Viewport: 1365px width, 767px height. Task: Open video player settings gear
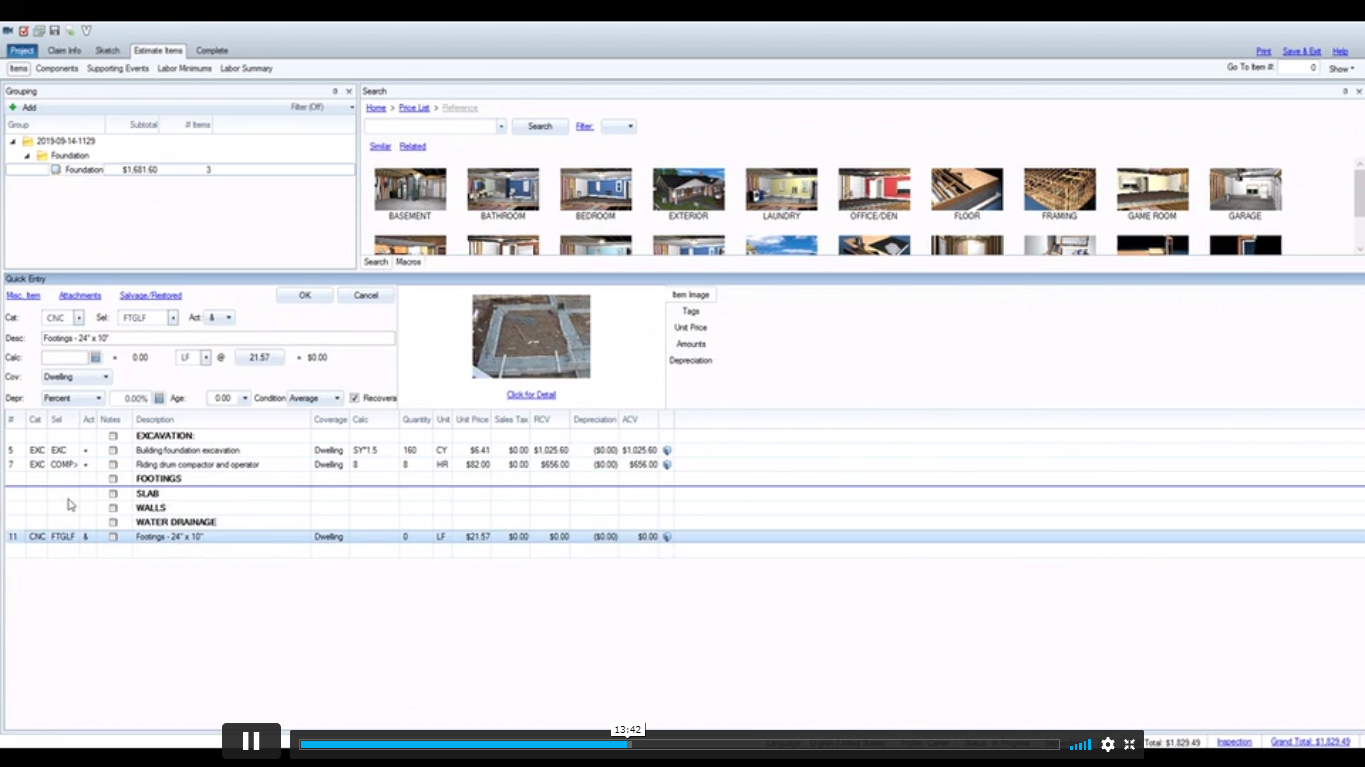(1108, 744)
